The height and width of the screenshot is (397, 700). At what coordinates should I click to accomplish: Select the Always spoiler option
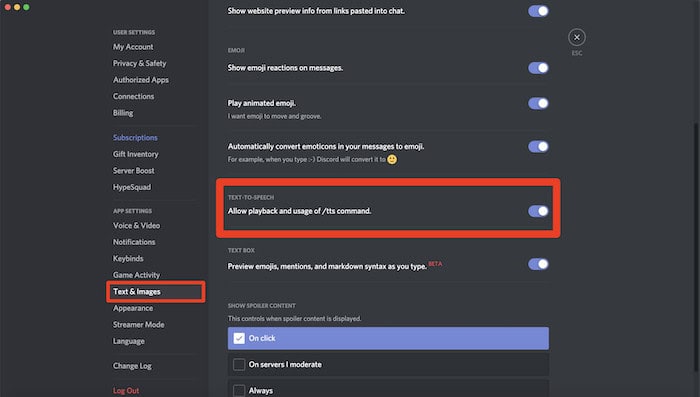coord(388,389)
